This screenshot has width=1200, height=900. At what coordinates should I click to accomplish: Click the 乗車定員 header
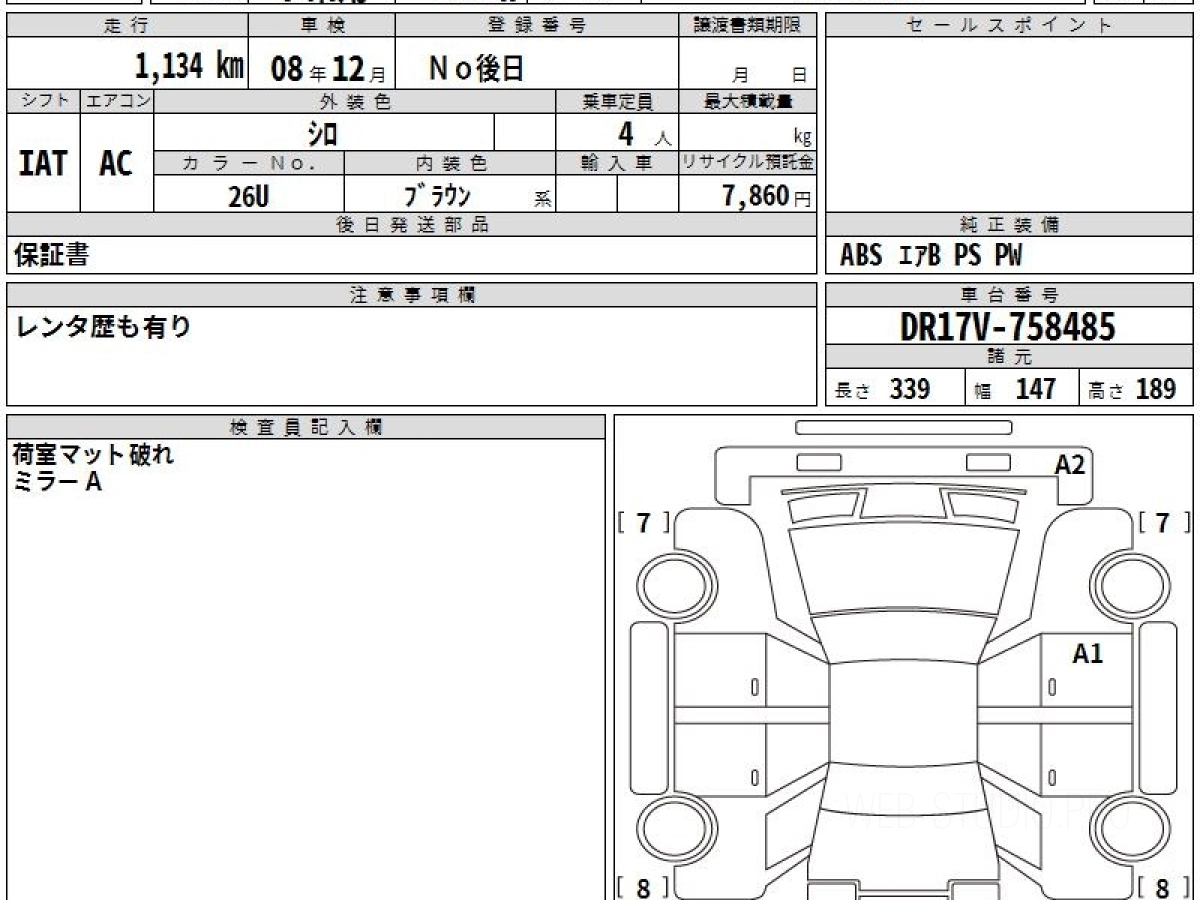coord(617,101)
